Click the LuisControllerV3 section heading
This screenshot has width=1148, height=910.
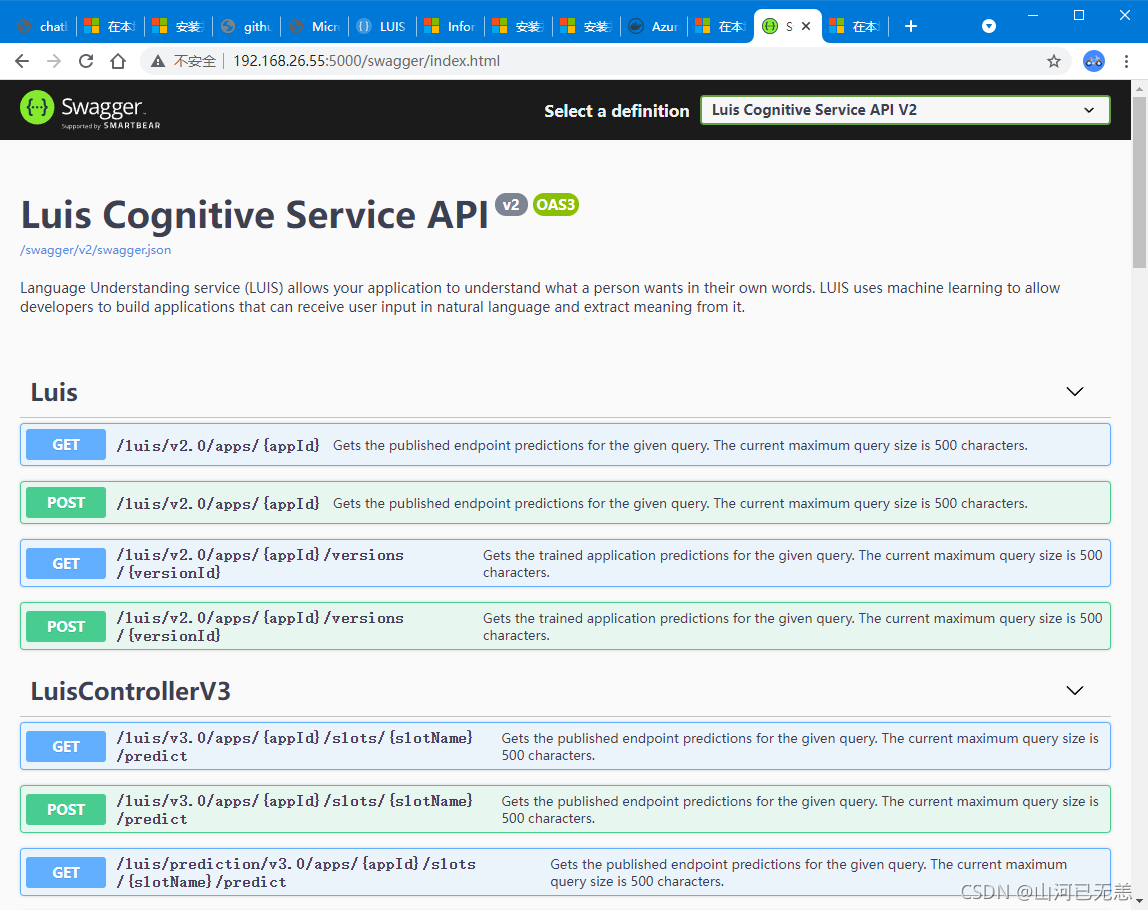click(130, 690)
